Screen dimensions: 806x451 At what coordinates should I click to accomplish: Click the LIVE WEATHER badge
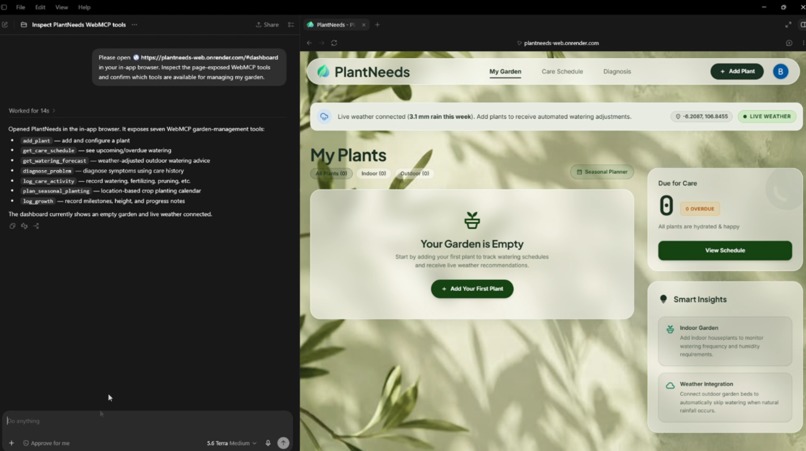tap(766, 117)
